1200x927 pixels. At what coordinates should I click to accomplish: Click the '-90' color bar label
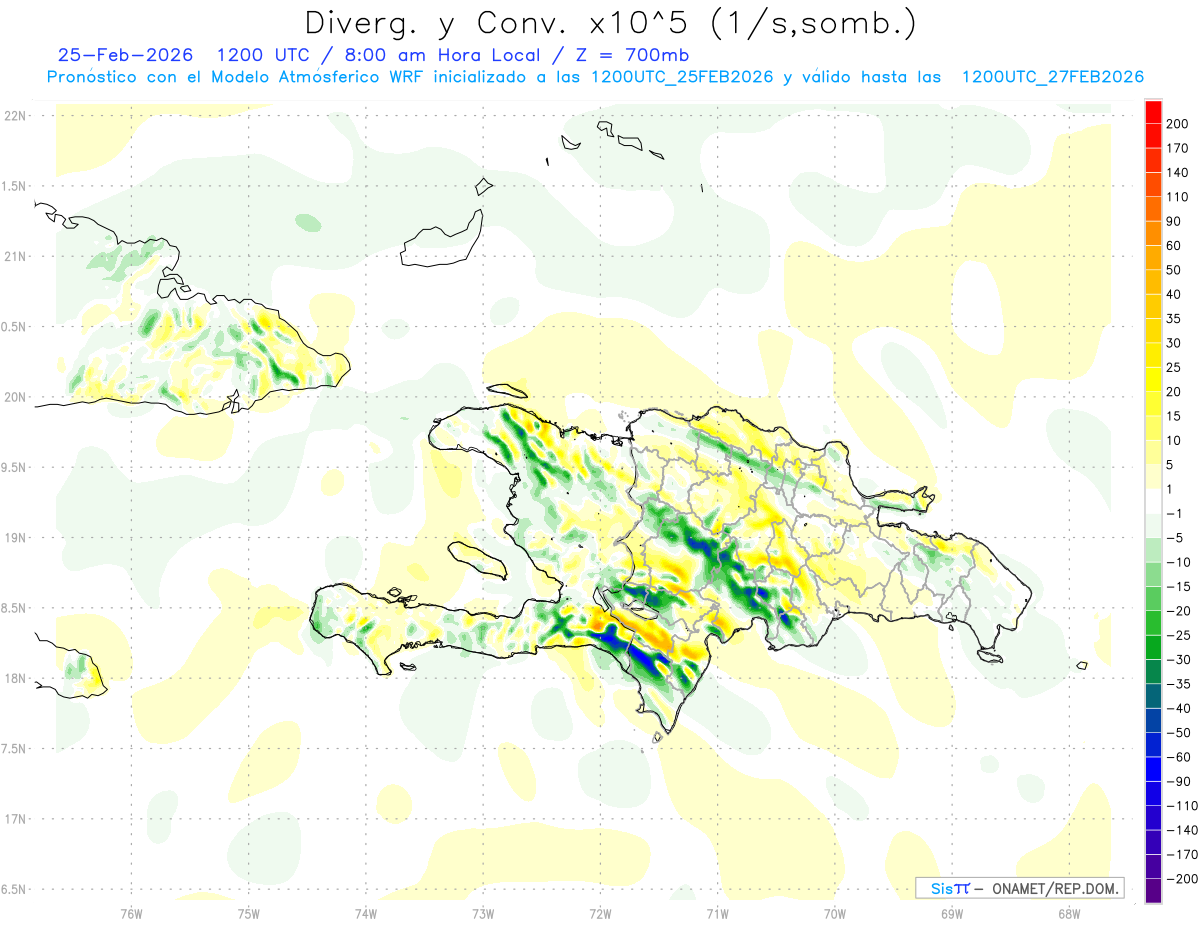(1180, 782)
